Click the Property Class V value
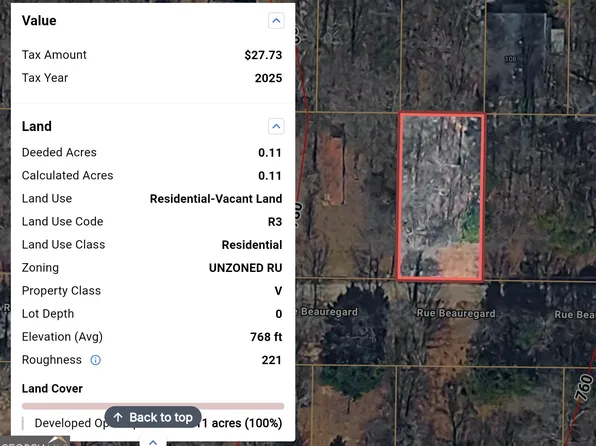The height and width of the screenshot is (446, 596). point(278,291)
